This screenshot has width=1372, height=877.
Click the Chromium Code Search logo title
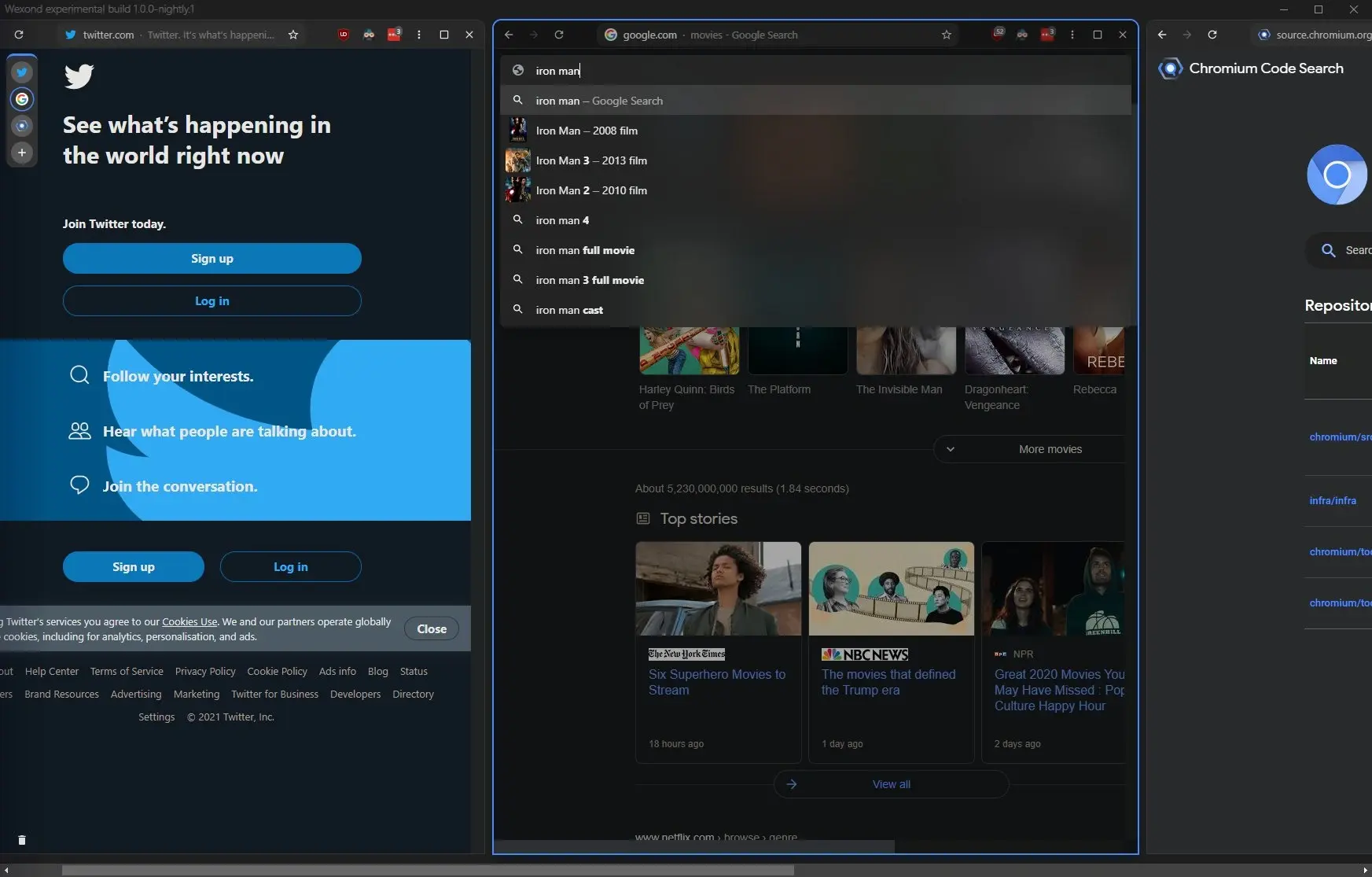[1251, 68]
